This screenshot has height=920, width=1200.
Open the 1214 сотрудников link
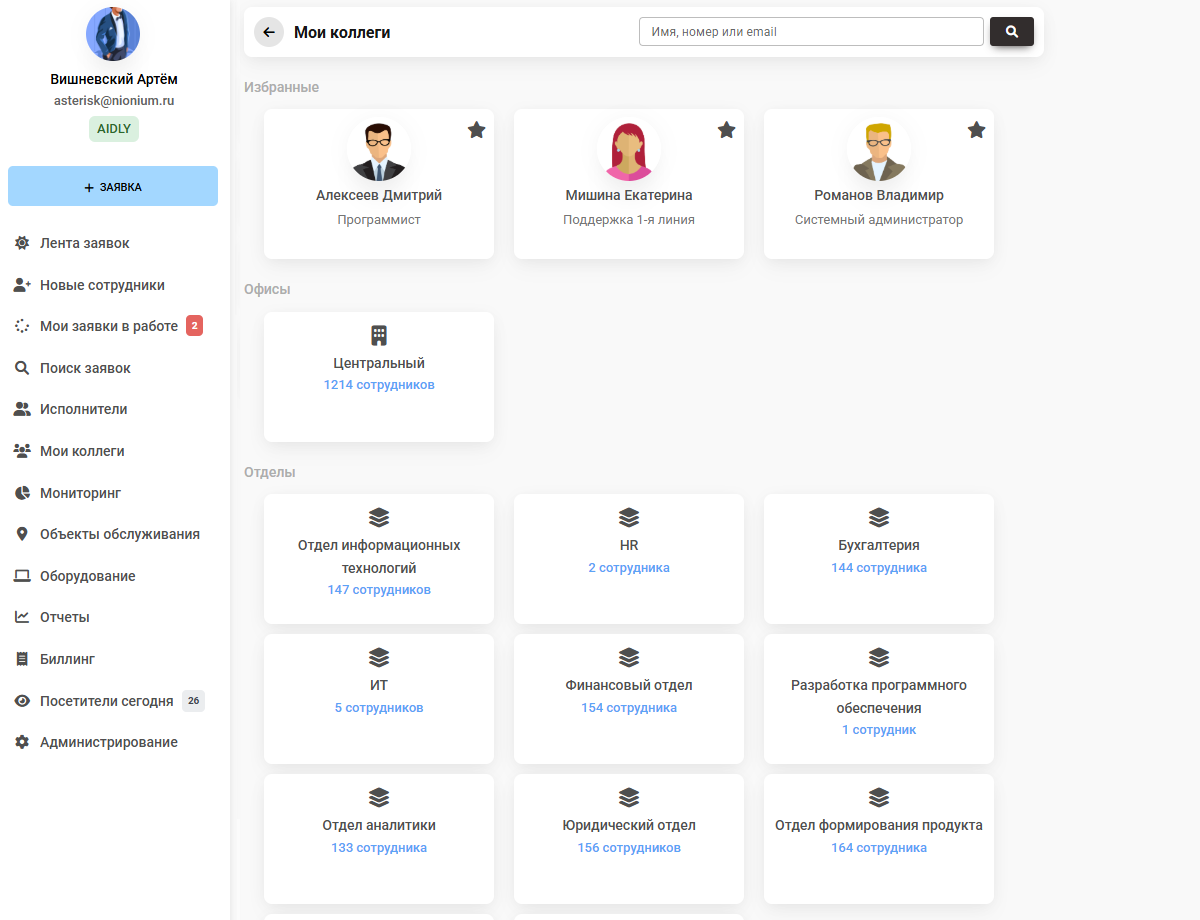click(x=379, y=385)
